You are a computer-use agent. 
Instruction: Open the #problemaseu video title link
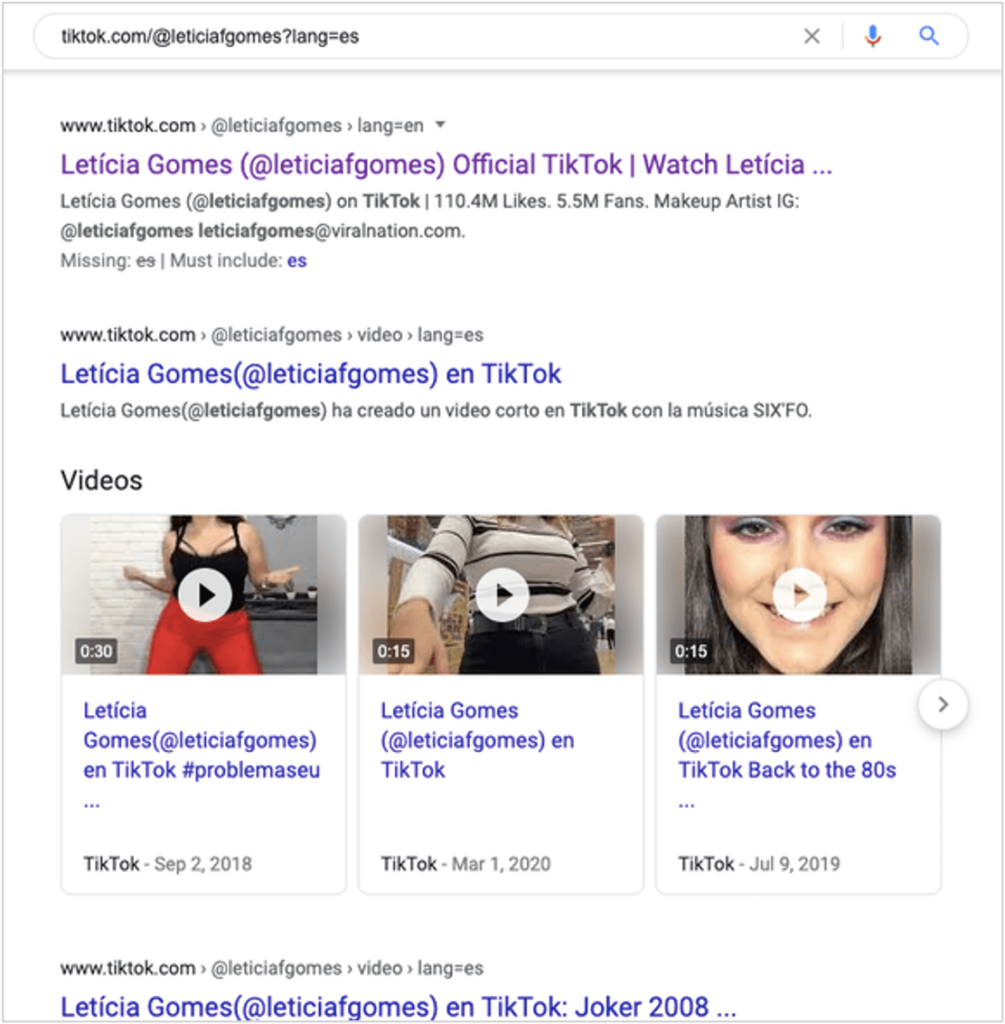[x=202, y=755]
